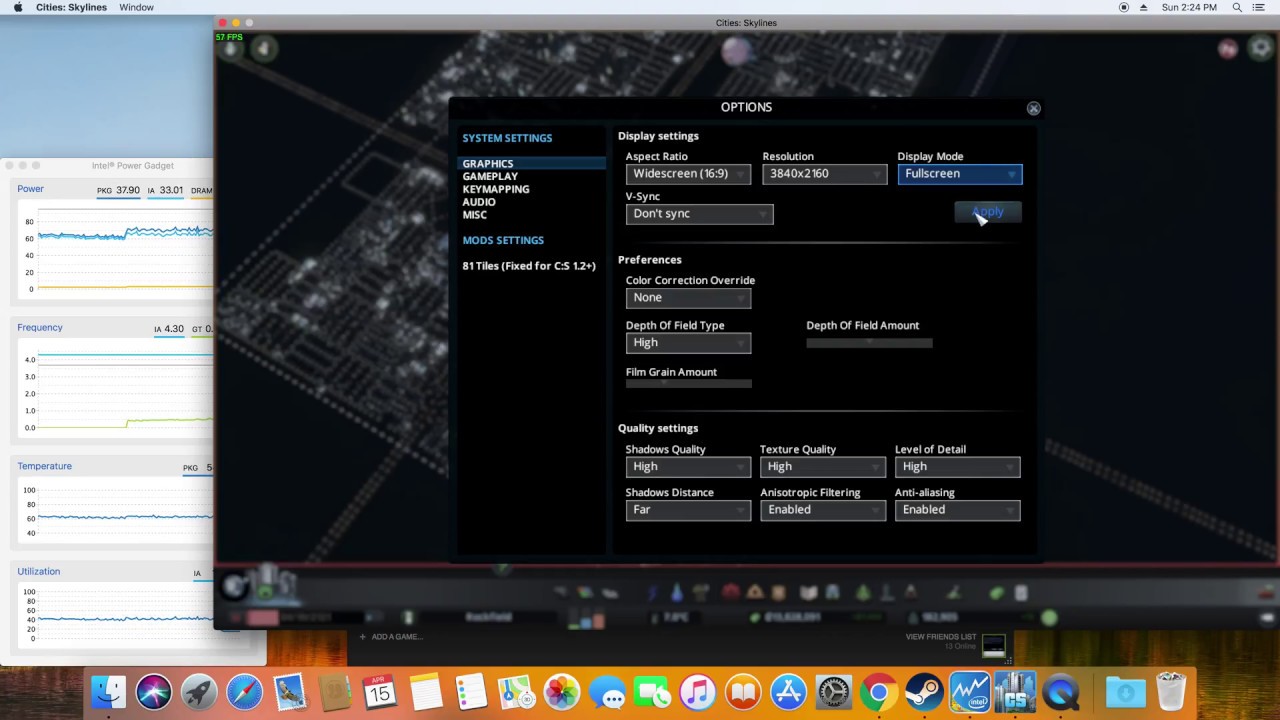Open the Window menu
1280x720 pixels.
pyautogui.click(x=136, y=7)
